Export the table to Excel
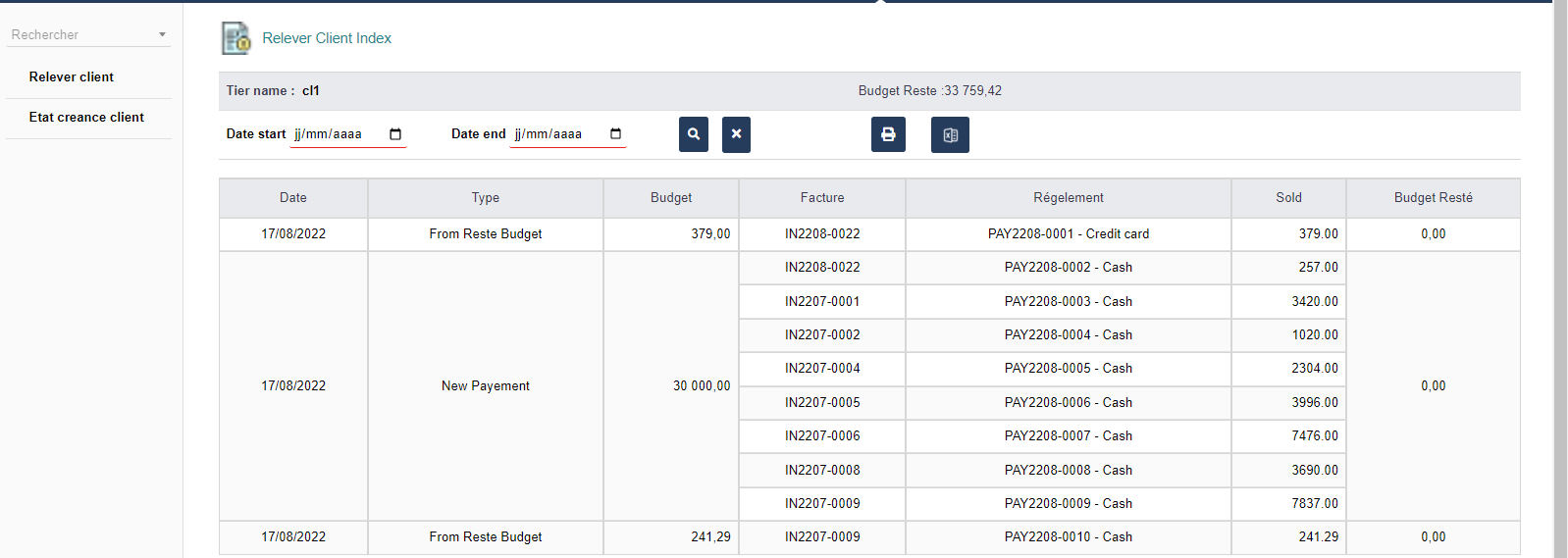The image size is (1568, 558). (950, 135)
